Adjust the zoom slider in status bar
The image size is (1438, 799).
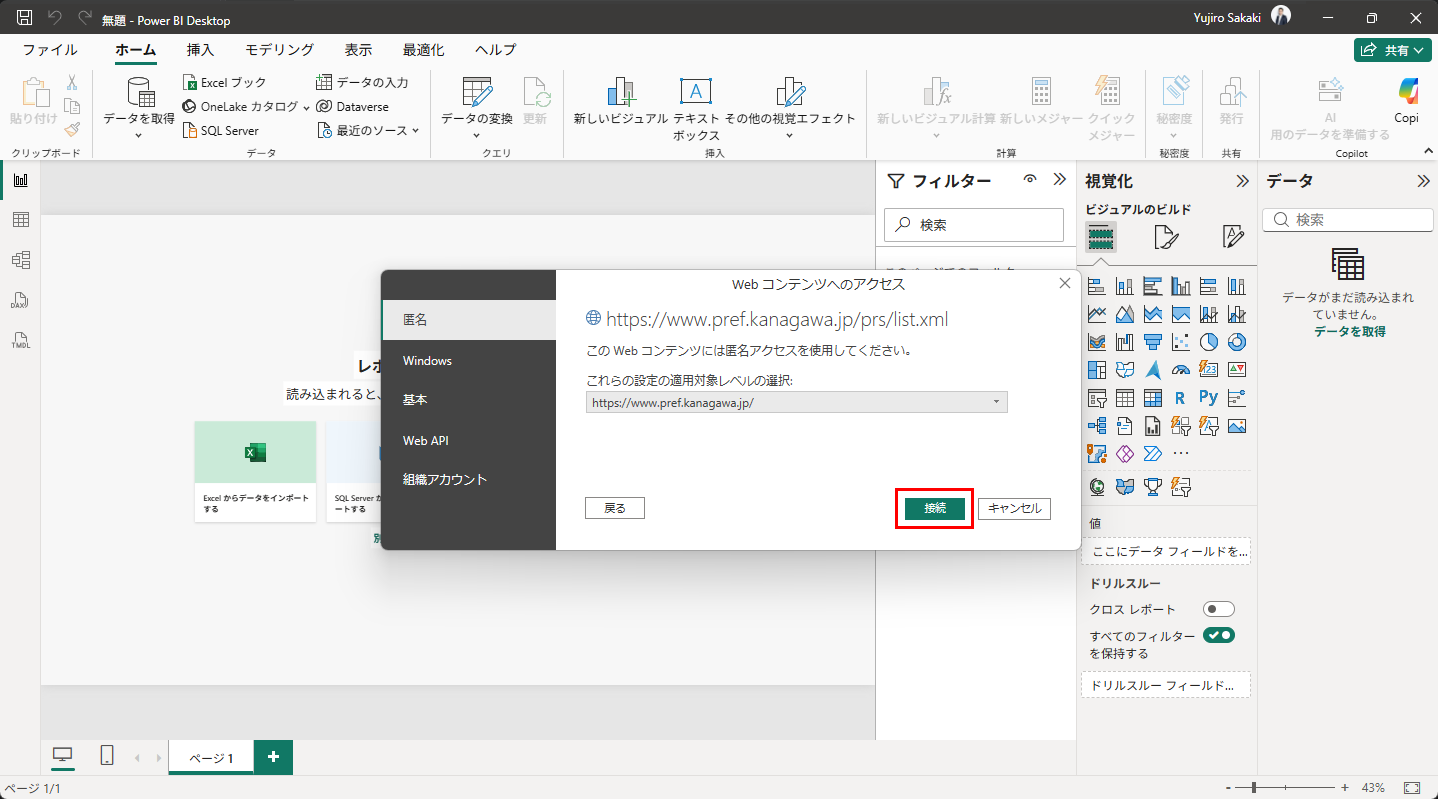click(1252, 788)
